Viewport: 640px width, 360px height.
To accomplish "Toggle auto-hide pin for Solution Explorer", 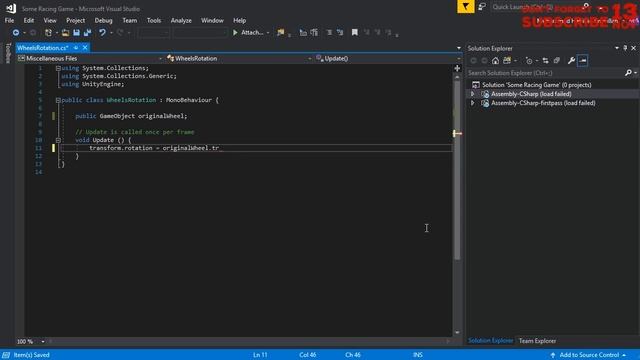I will [625, 48].
